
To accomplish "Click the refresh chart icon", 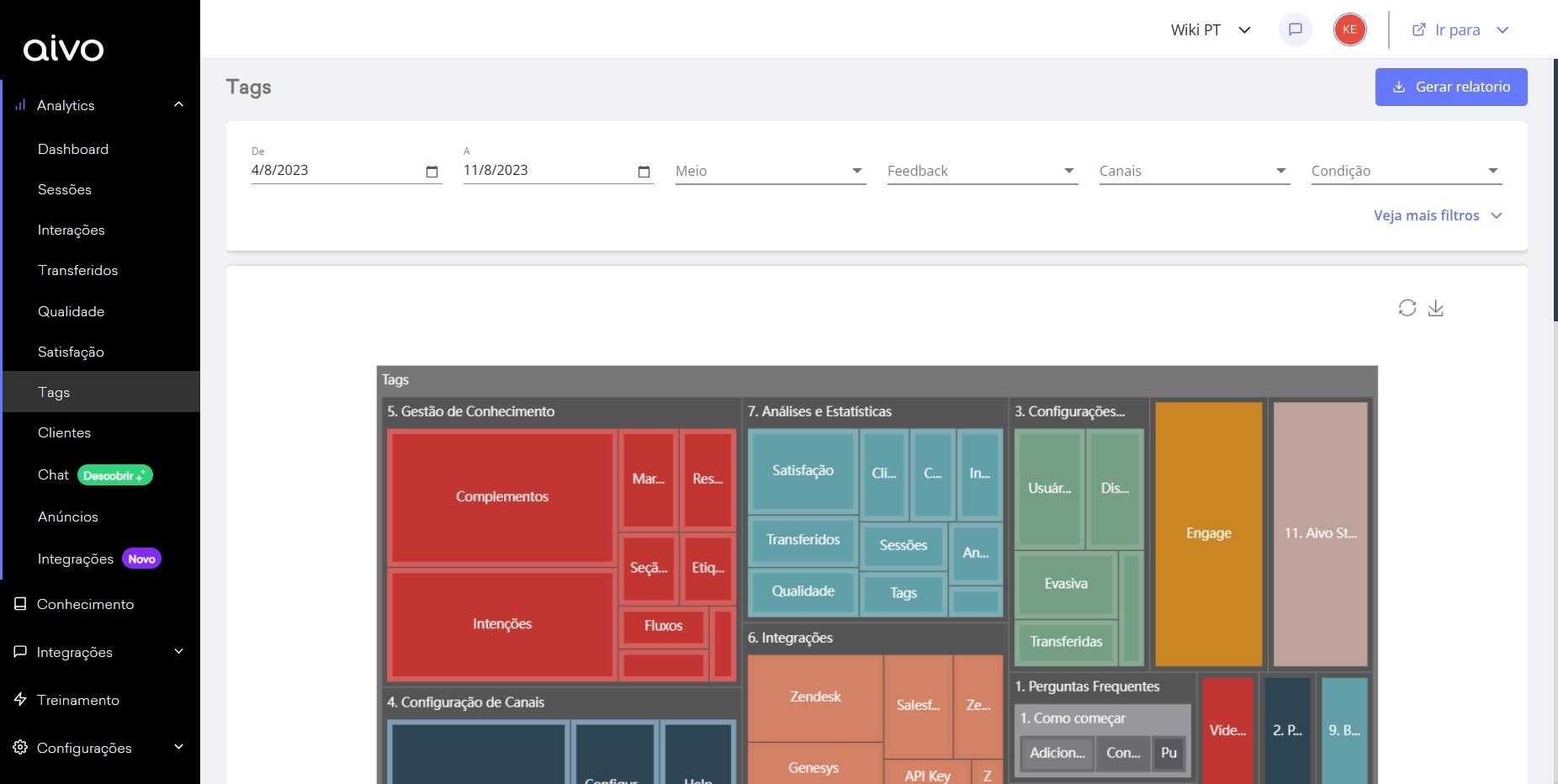I will [x=1407, y=308].
